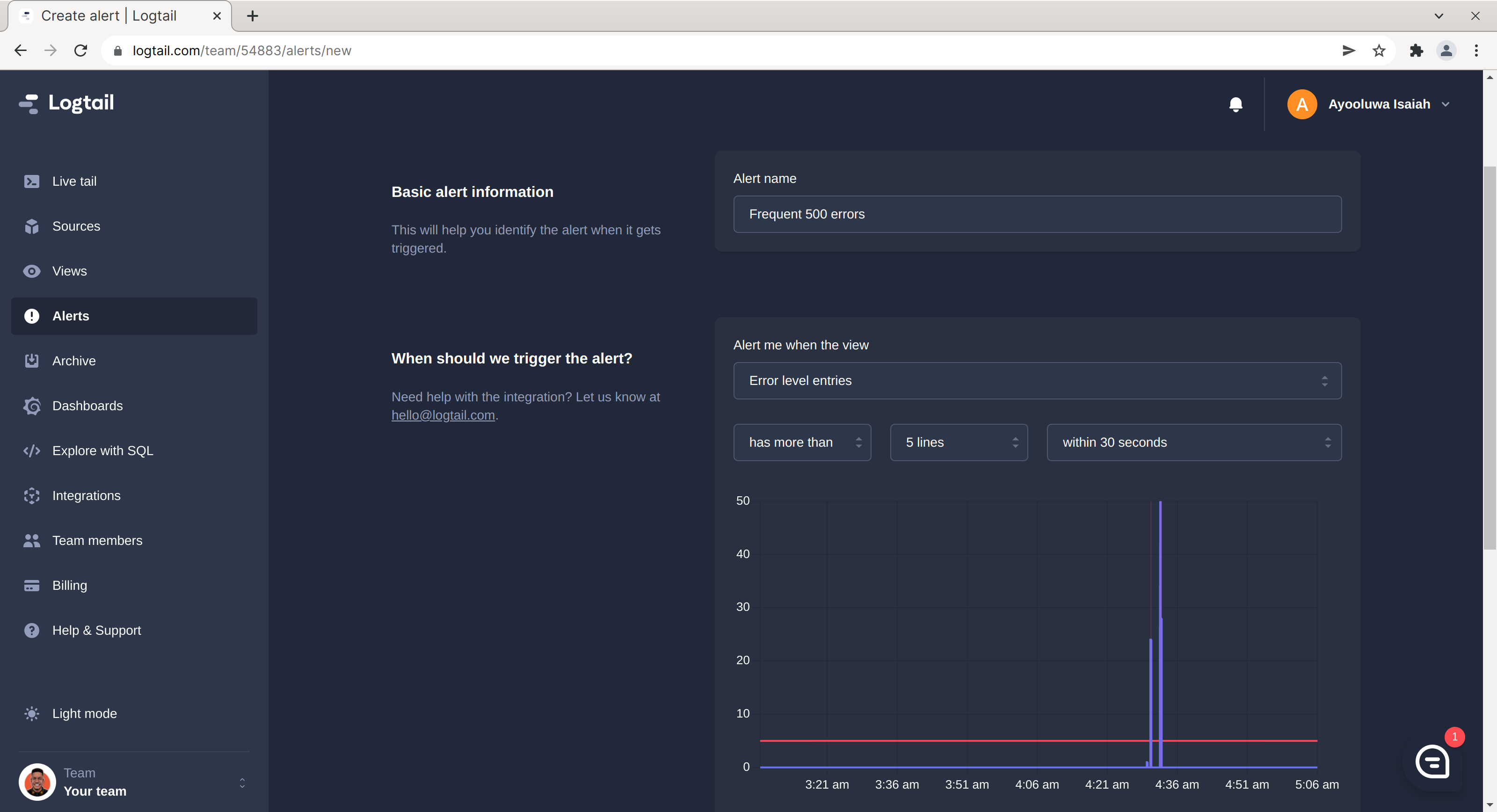Click the hello@logtail.com email link
Image resolution: width=1497 pixels, height=812 pixels.
pyautogui.click(x=443, y=415)
